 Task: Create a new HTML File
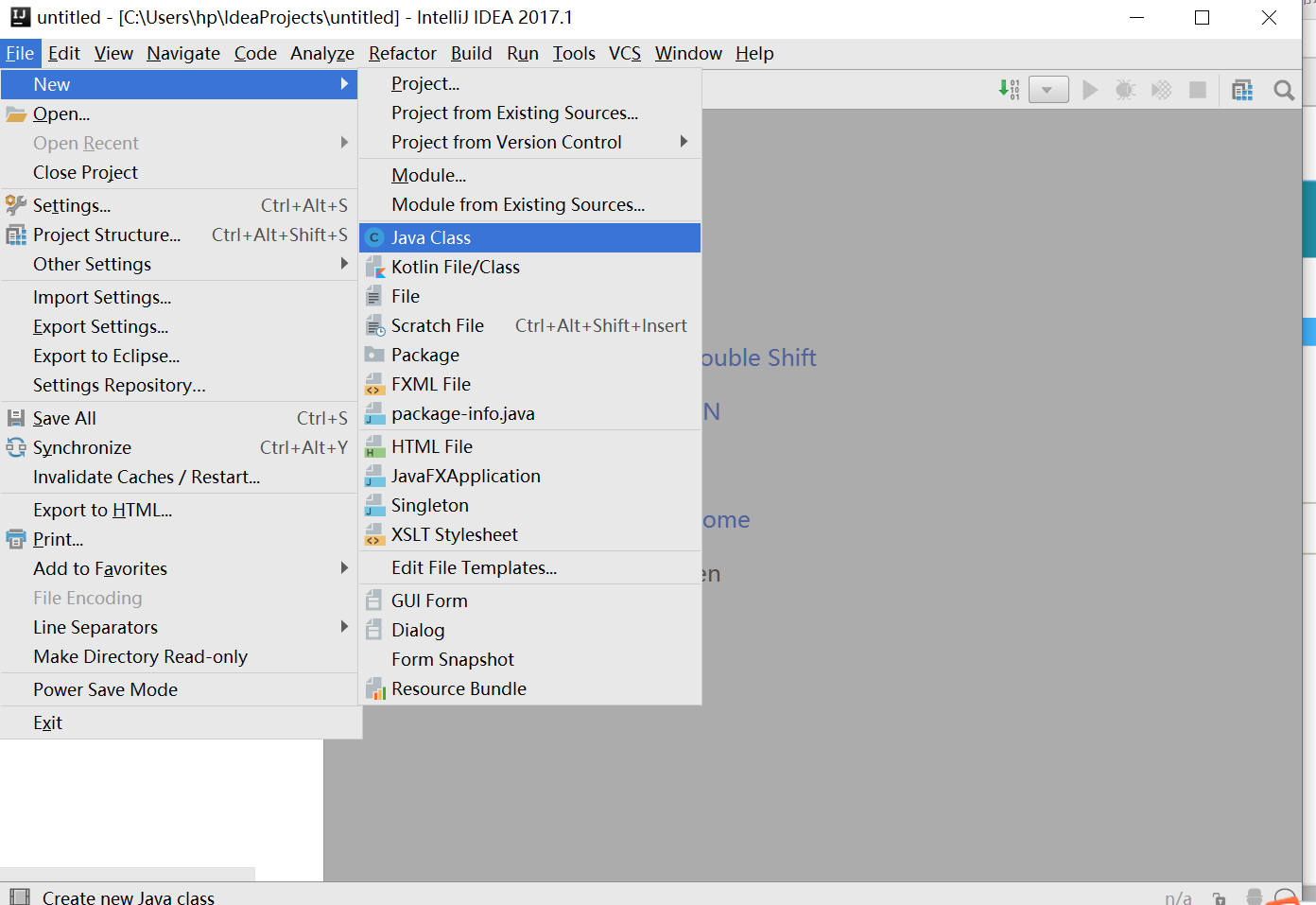click(529, 446)
